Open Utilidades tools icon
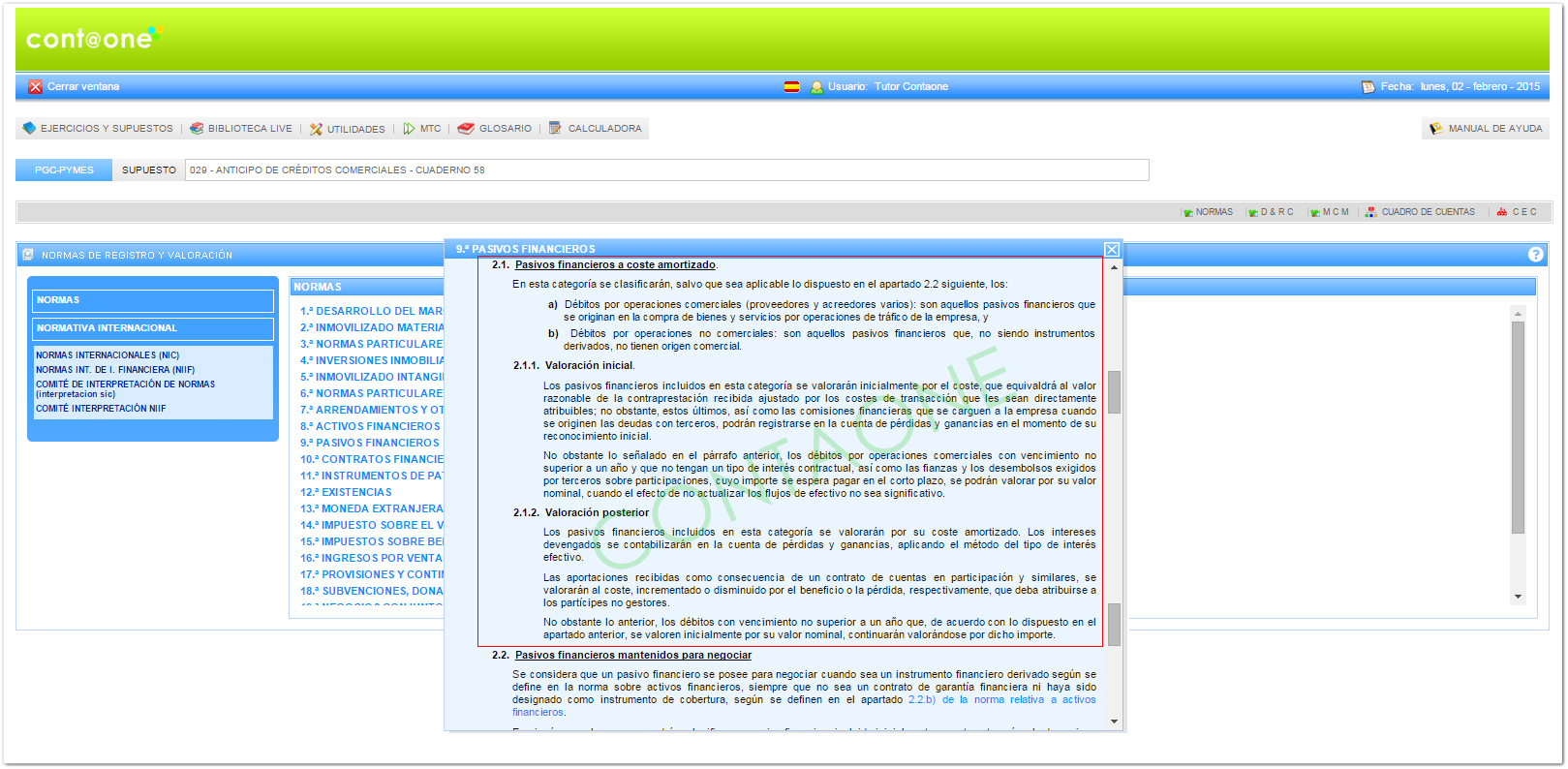1568x769 pixels. click(x=316, y=129)
